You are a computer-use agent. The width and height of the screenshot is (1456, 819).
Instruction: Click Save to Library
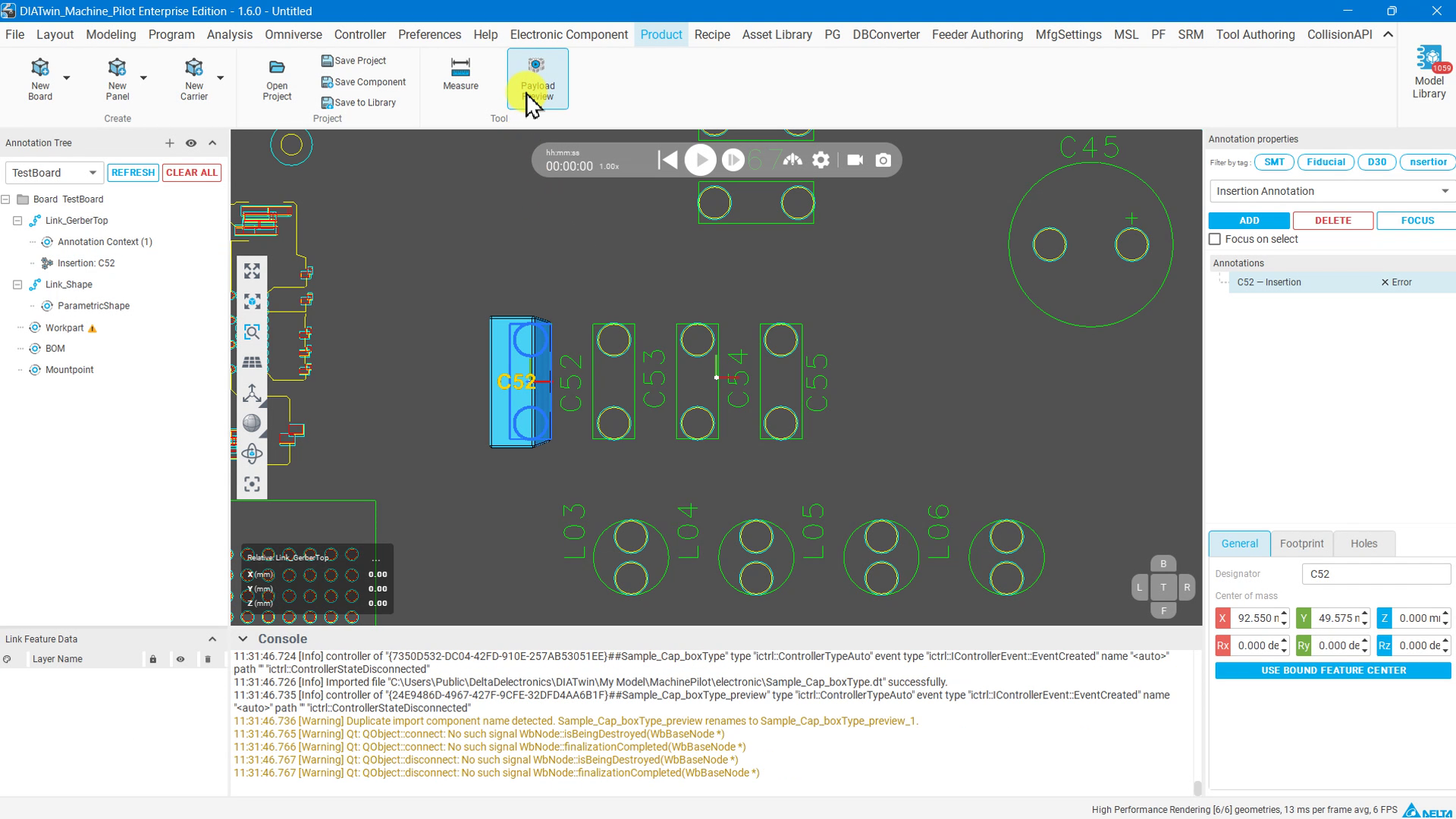[x=358, y=102]
